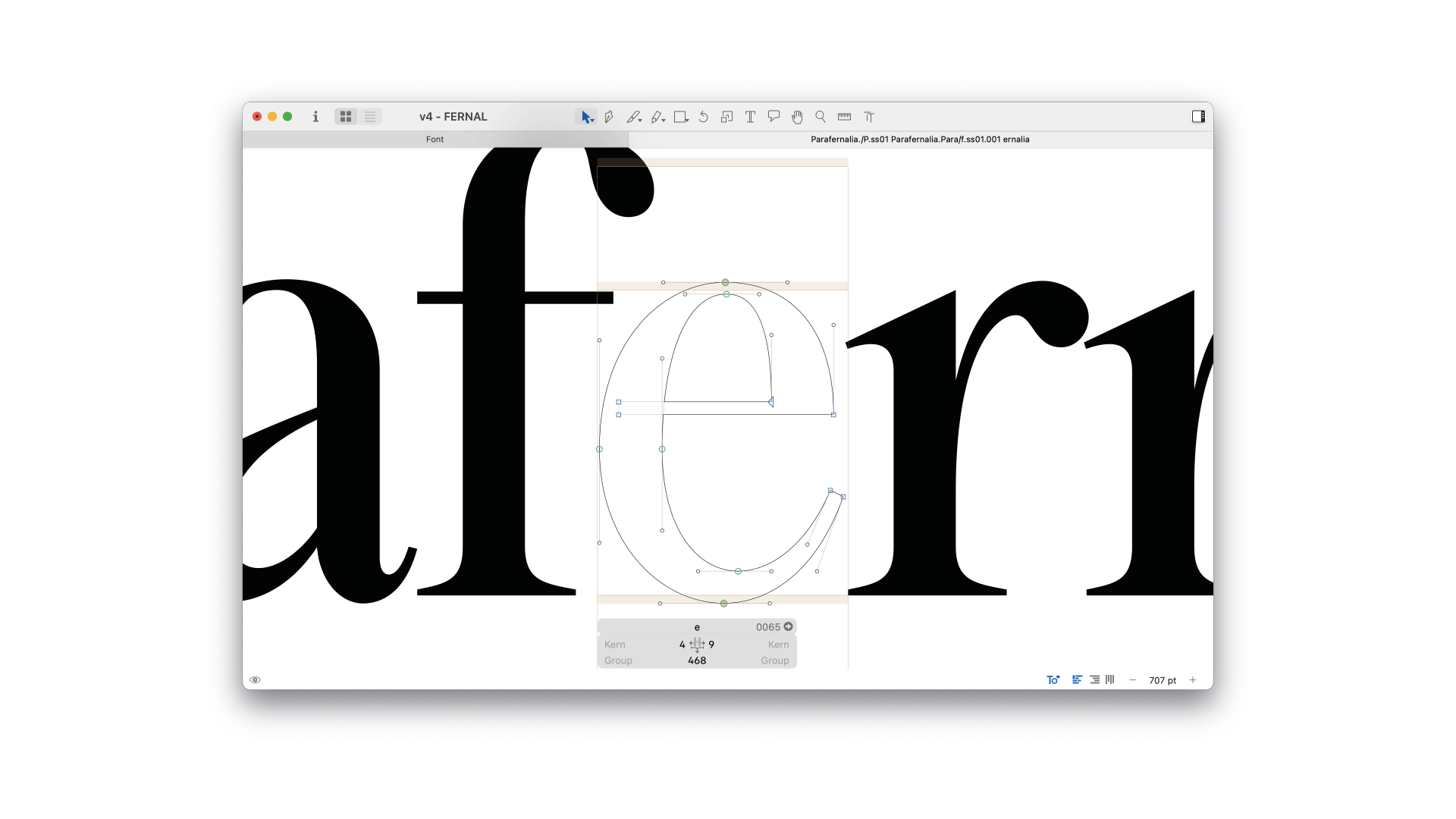Toggle the preview eye icon
Image resolution: width=1456 pixels, height=819 pixels.
point(256,680)
